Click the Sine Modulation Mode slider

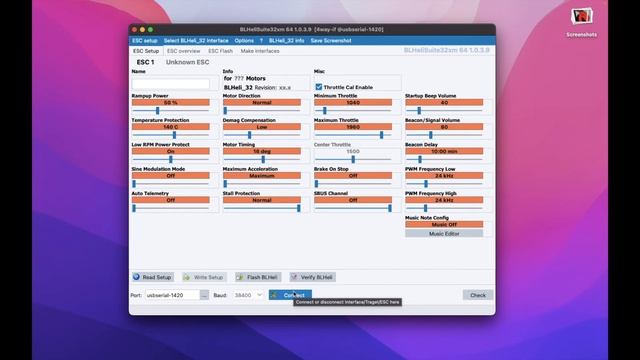pyautogui.click(x=171, y=184)
